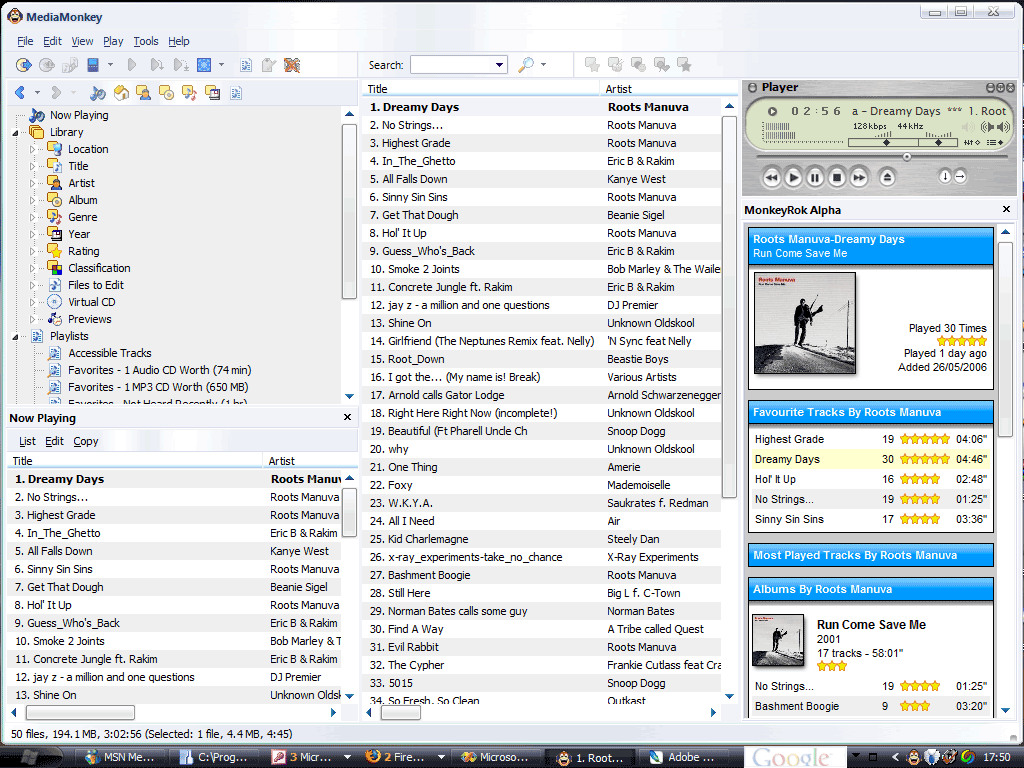Screen dimensions: 1024x768
Task: Toggle the playlist icon in Player display
Action: (996, 142)
